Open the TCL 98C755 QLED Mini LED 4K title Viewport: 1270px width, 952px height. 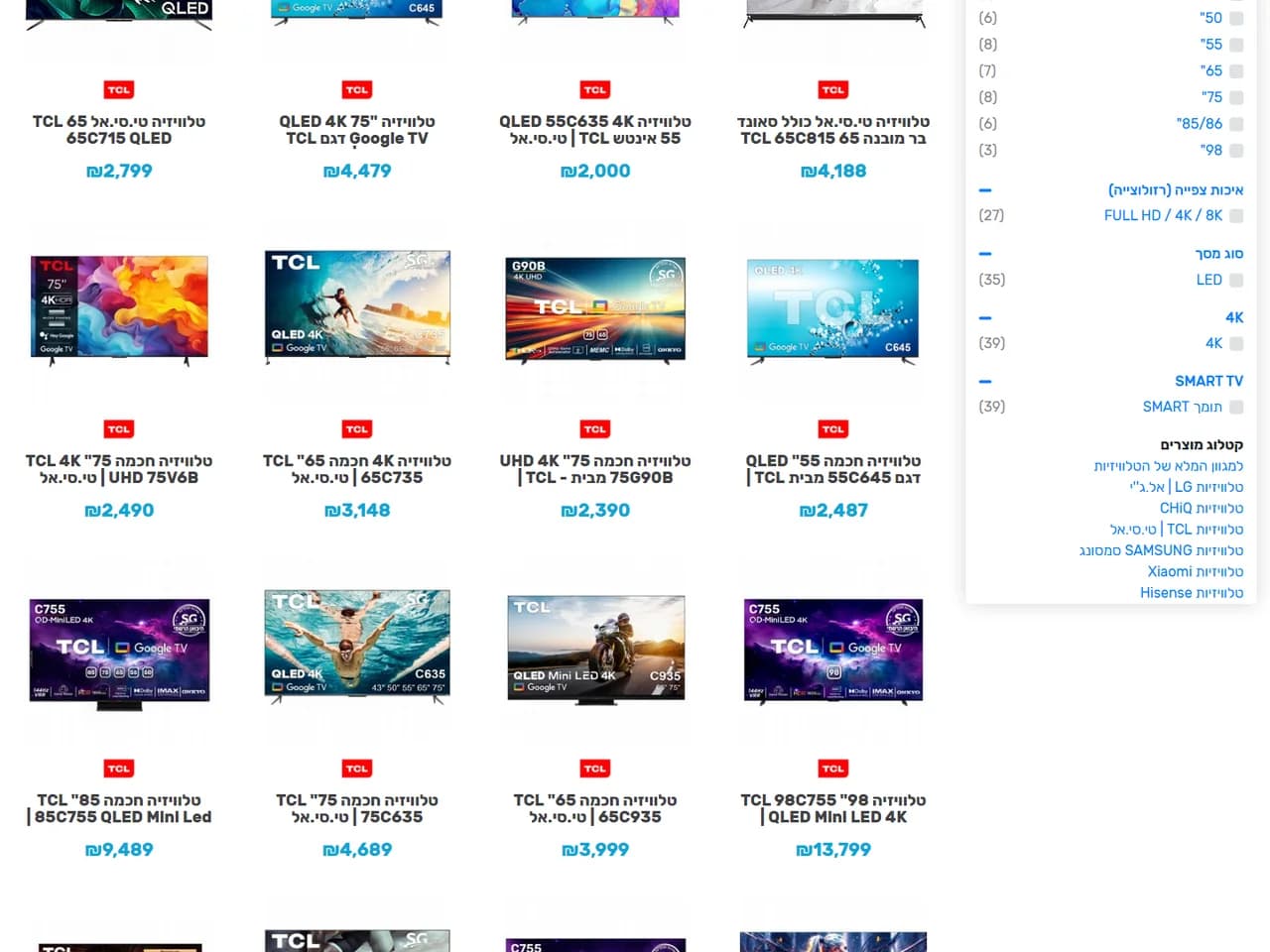[833, 808]
